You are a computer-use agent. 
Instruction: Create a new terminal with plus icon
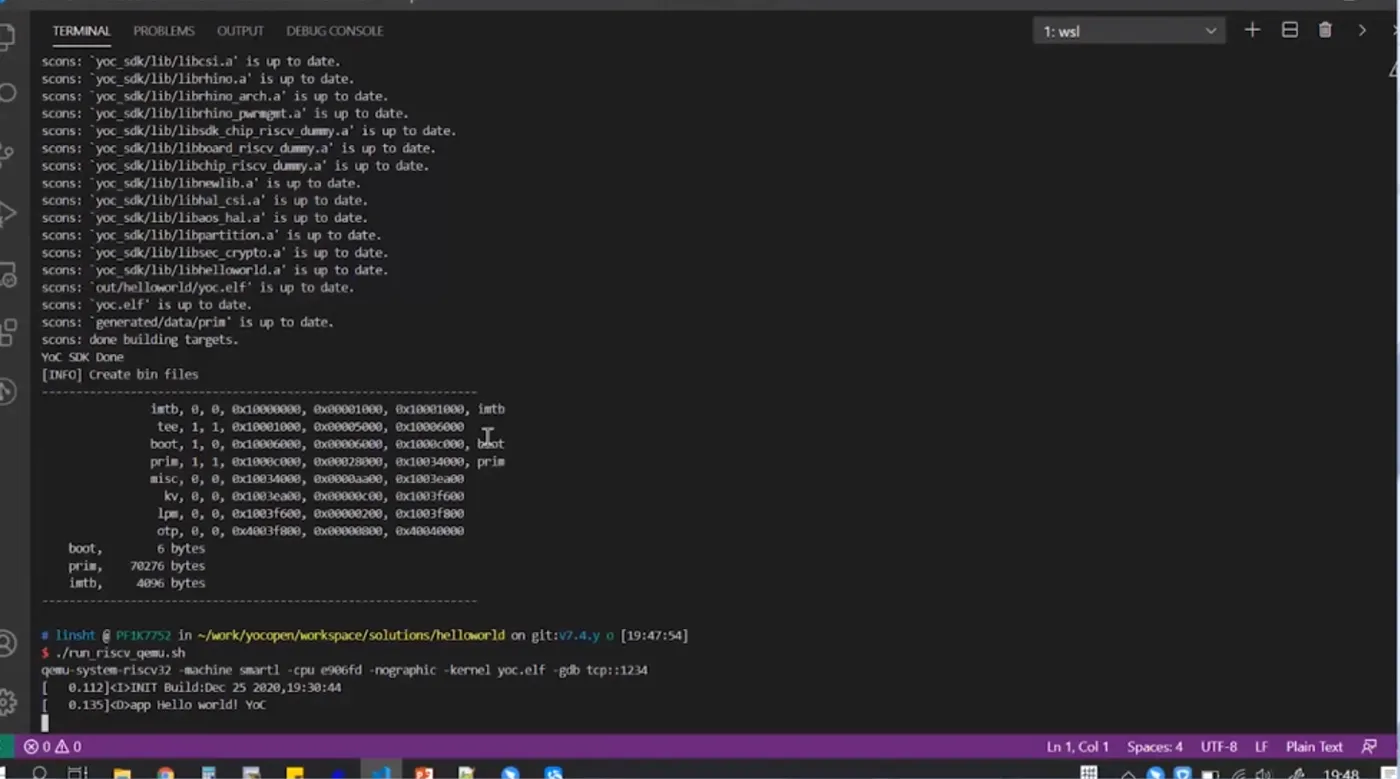1252,30
